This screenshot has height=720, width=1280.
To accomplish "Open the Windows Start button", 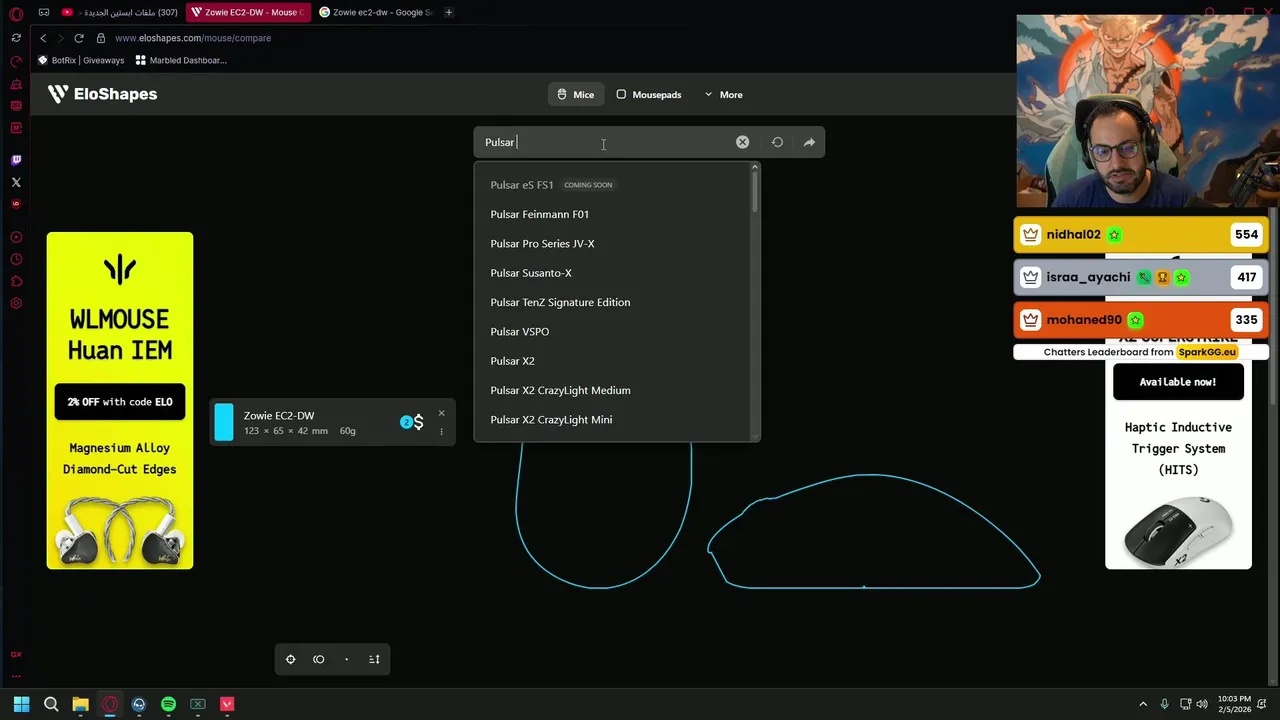I will pyautogui.click(x=21, y=704).
